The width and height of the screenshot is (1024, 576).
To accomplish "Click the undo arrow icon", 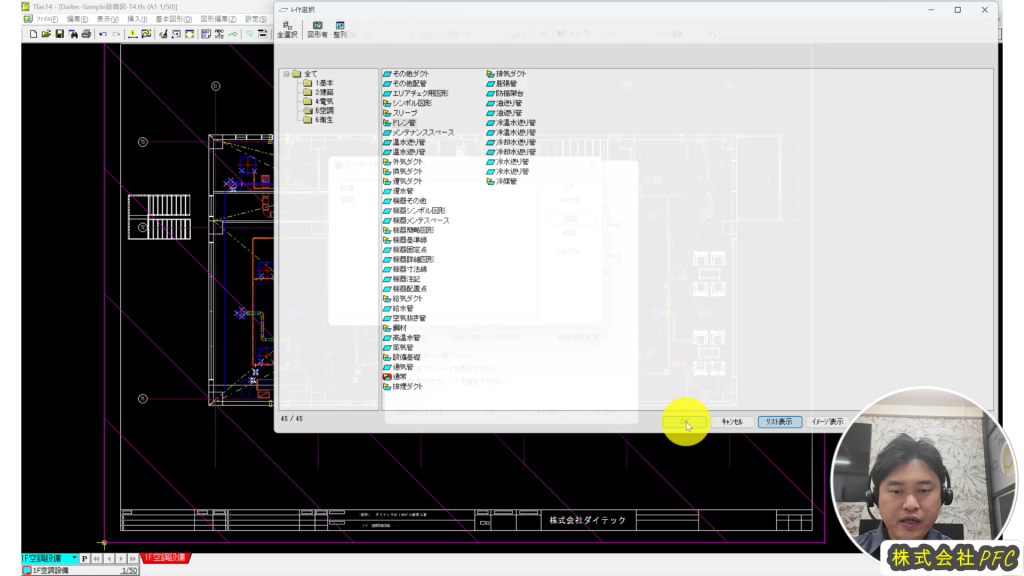I will pyautogui.click(x=103, y=34).
